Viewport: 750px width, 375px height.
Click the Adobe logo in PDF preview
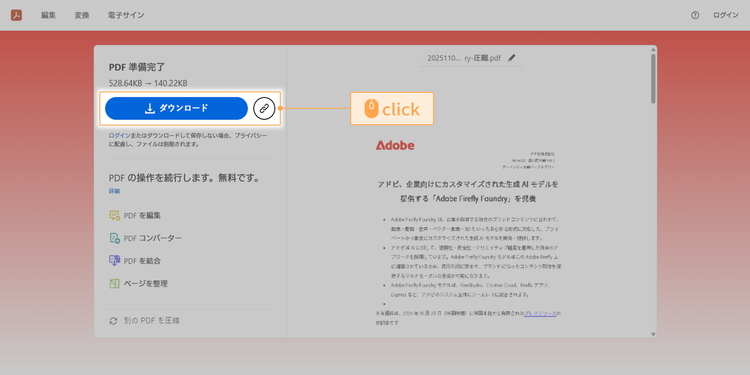pyautogui.click(x=395, y=145)
